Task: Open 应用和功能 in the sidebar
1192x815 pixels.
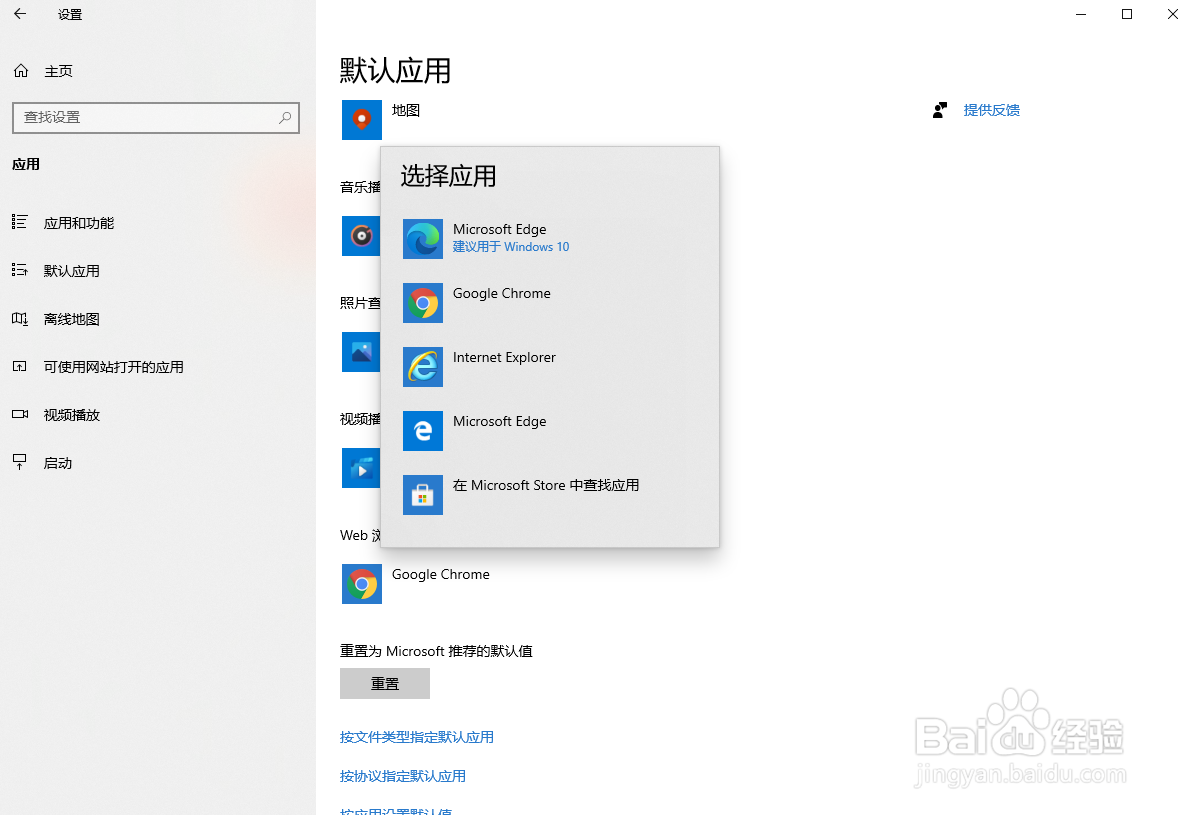Action: click(x=78, y=222)
